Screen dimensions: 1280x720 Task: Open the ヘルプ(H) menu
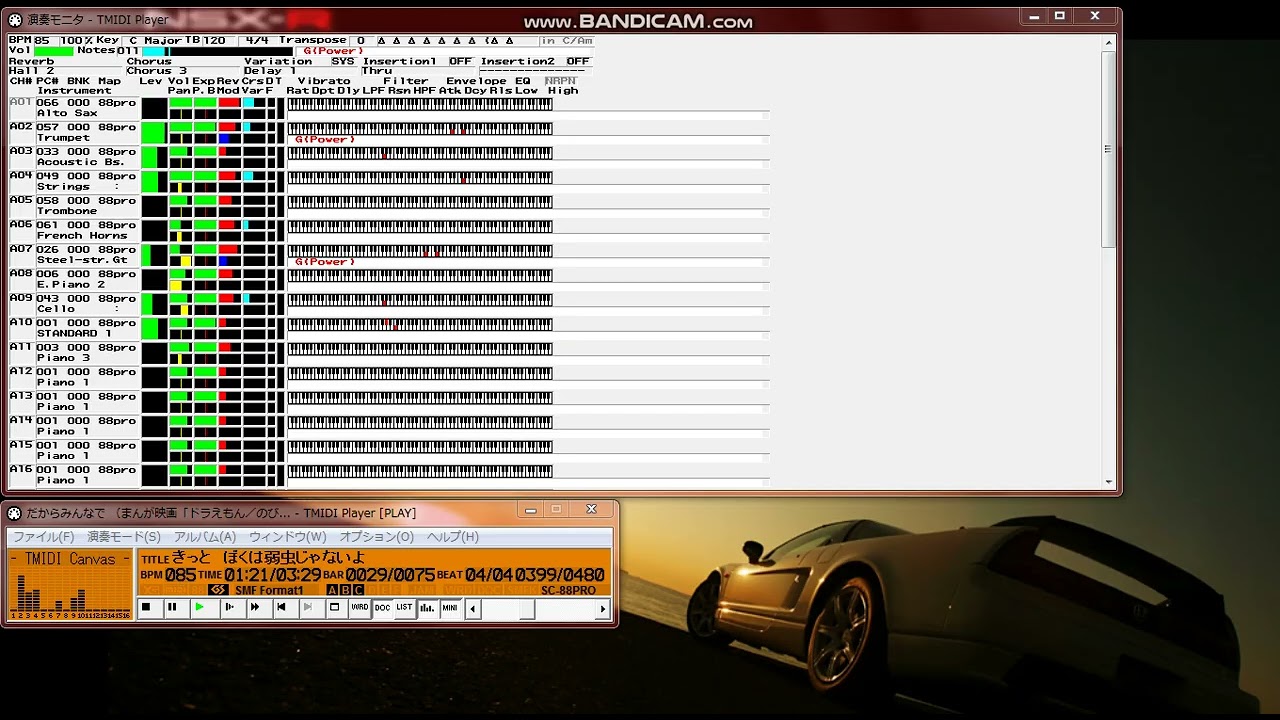[x=453, y=537]
